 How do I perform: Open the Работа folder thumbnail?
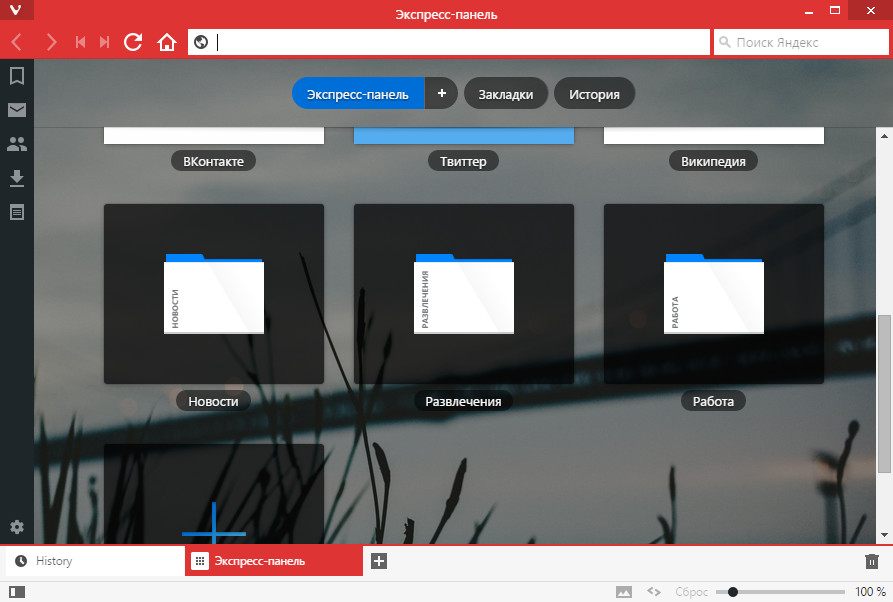[714, 294]
